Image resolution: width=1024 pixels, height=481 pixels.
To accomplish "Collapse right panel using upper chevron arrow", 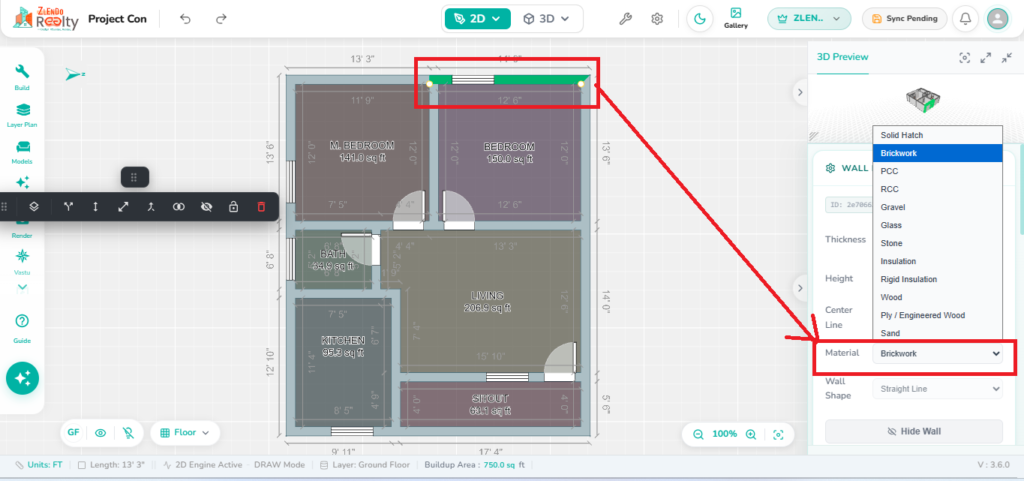I will click(x=801, y=93).
